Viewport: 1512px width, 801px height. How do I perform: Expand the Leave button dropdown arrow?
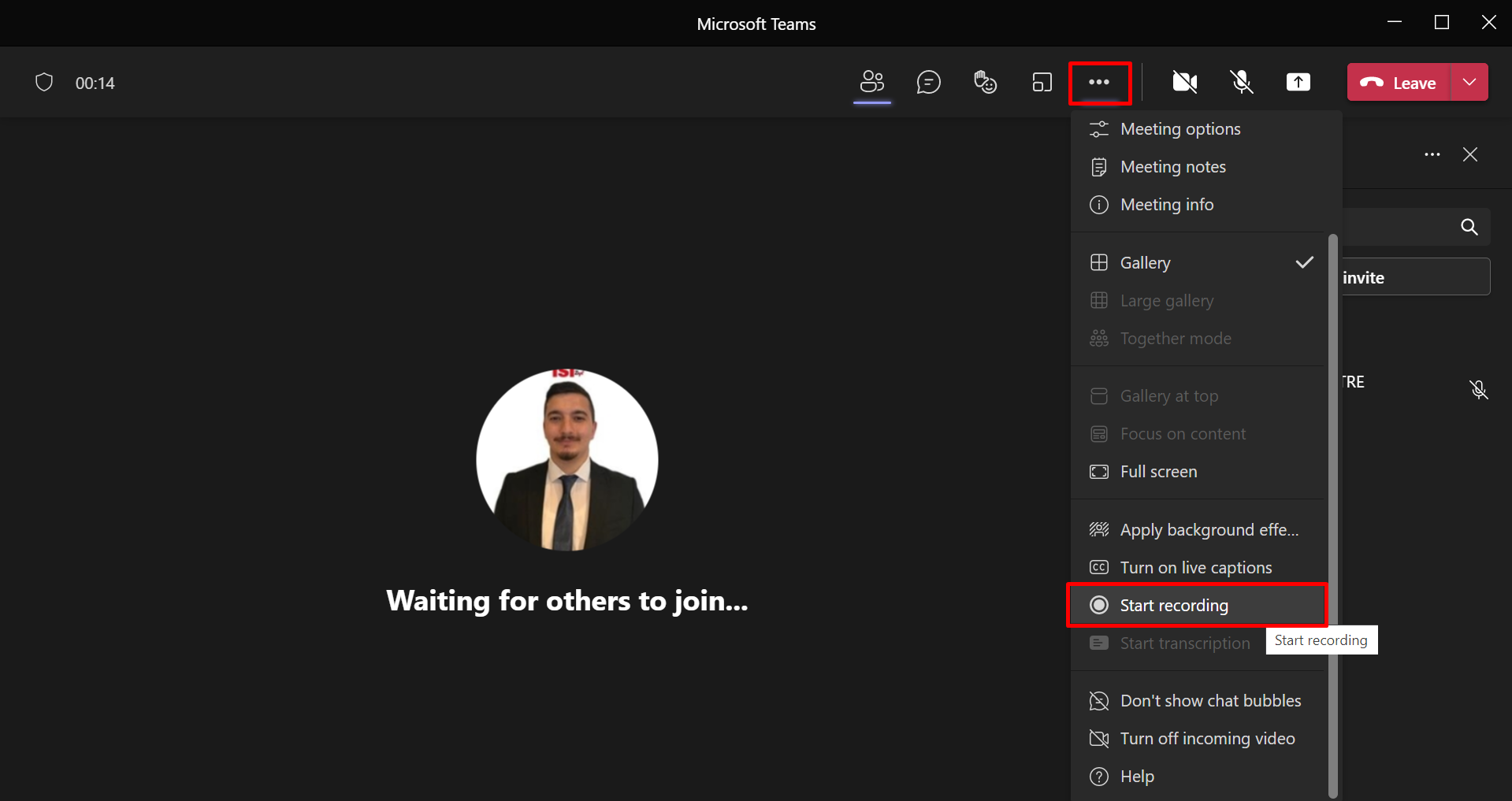pyautogui.click(x=1469, y=82)
